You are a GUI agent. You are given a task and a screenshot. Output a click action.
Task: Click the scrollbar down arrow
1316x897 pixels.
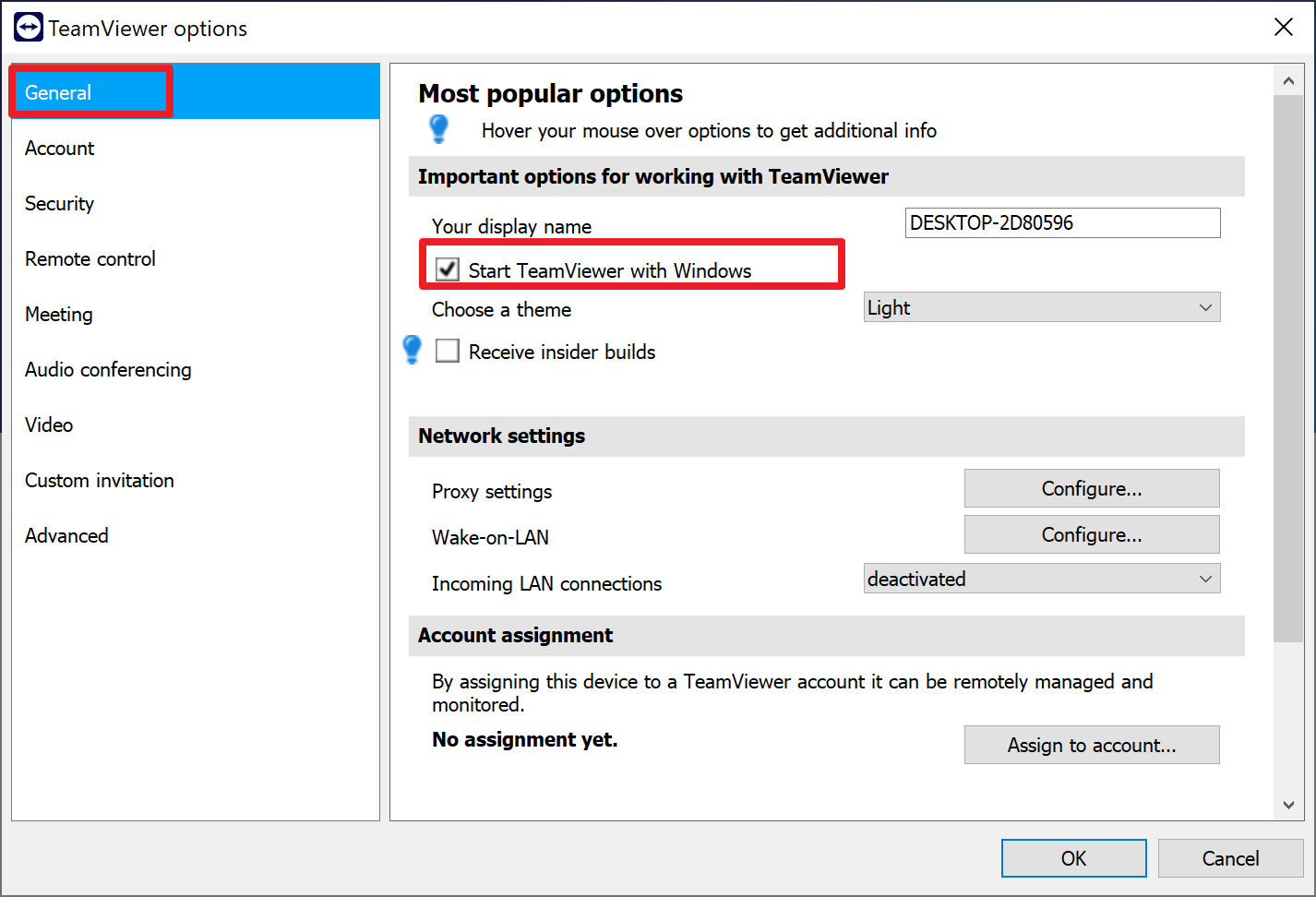(x=1288, y=805)
